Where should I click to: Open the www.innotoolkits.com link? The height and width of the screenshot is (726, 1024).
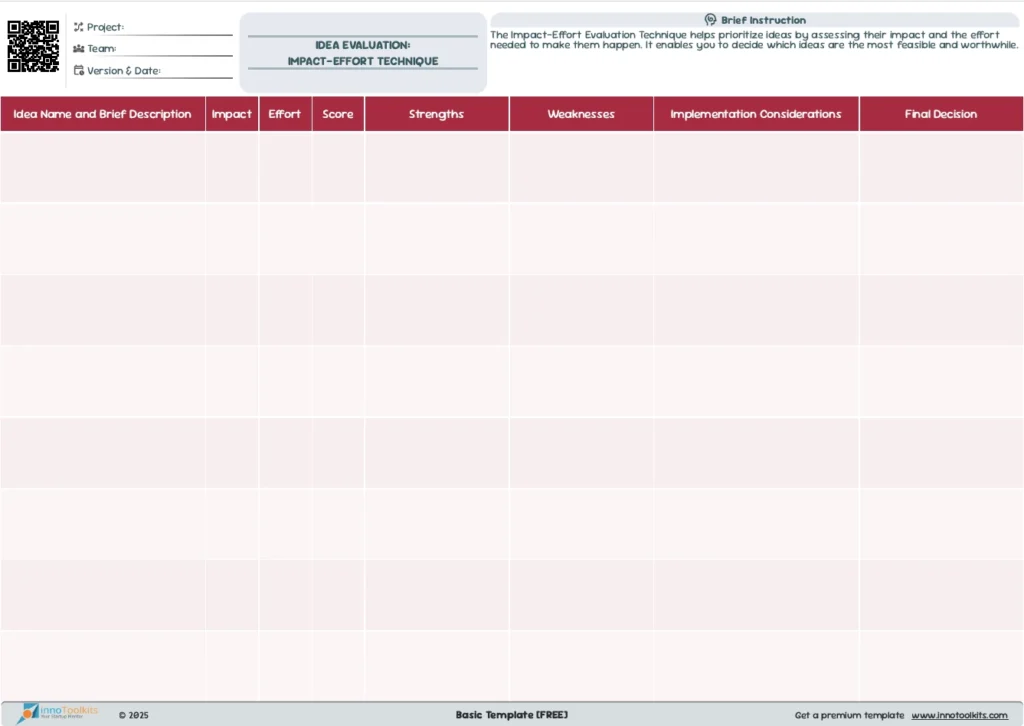click(x=959, y=715)
